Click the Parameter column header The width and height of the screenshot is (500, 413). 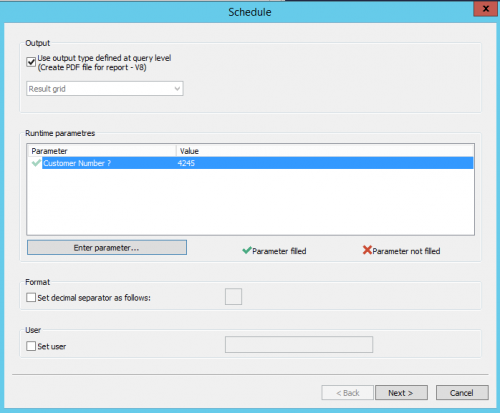point(102,151)
